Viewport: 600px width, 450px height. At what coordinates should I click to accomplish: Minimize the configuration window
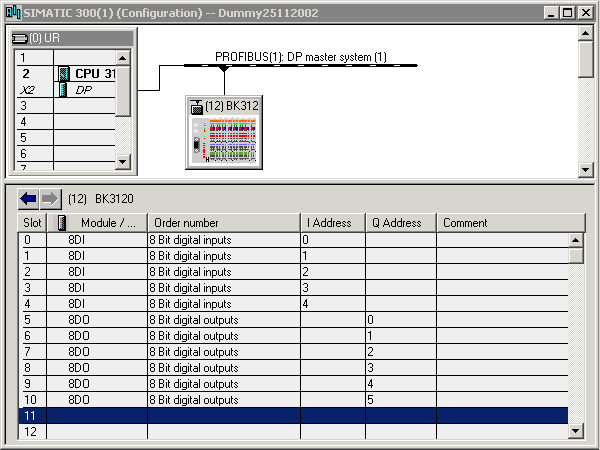pyautogui.click(x=551, y=13)
